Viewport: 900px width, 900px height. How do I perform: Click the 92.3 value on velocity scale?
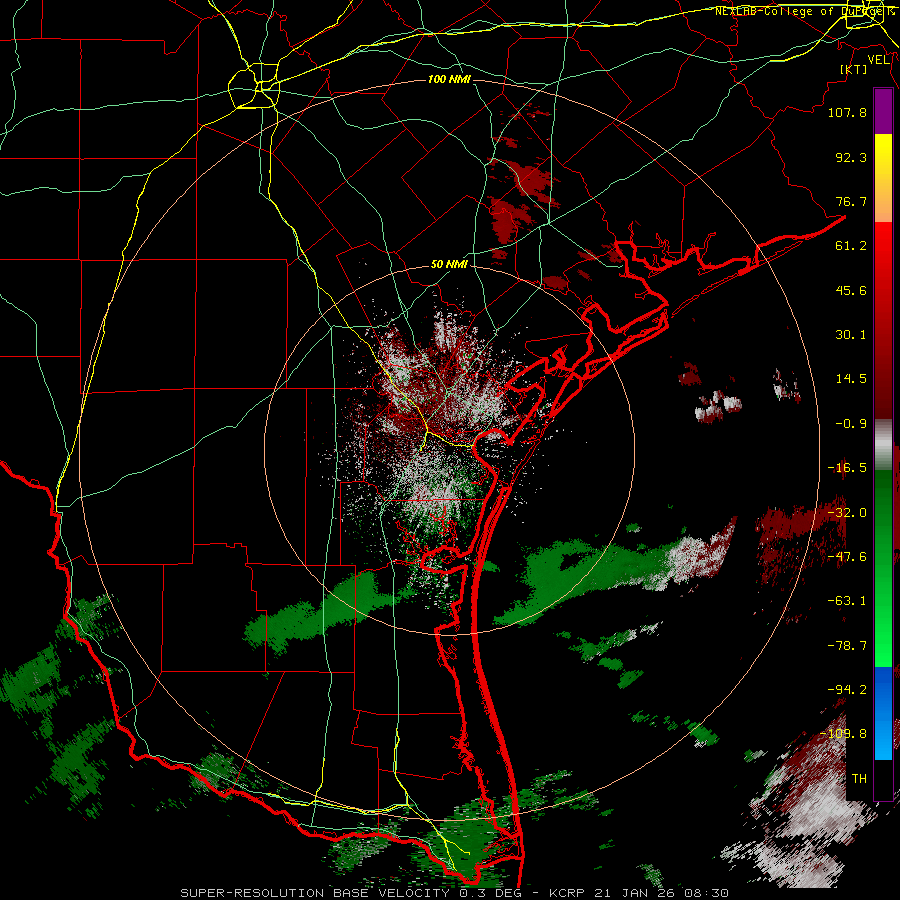pyautogui.click(x=851, y=157)
